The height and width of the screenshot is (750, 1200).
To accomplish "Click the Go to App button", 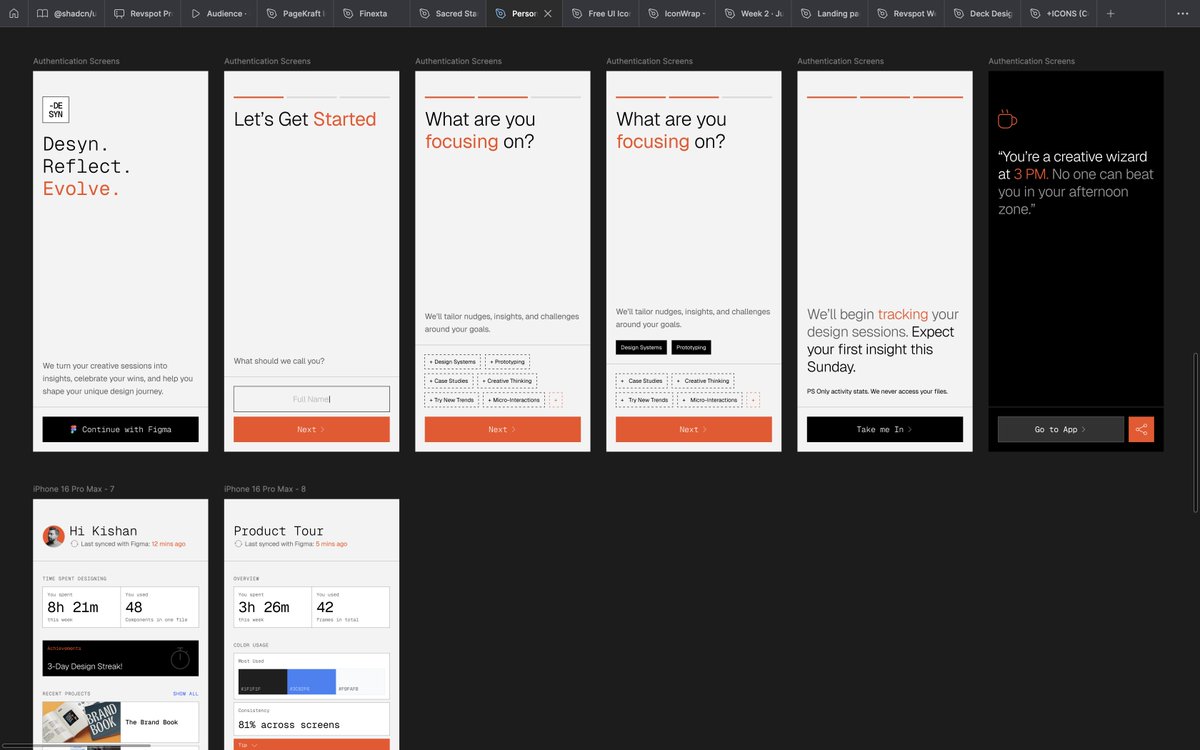I will coord(1060,429).
